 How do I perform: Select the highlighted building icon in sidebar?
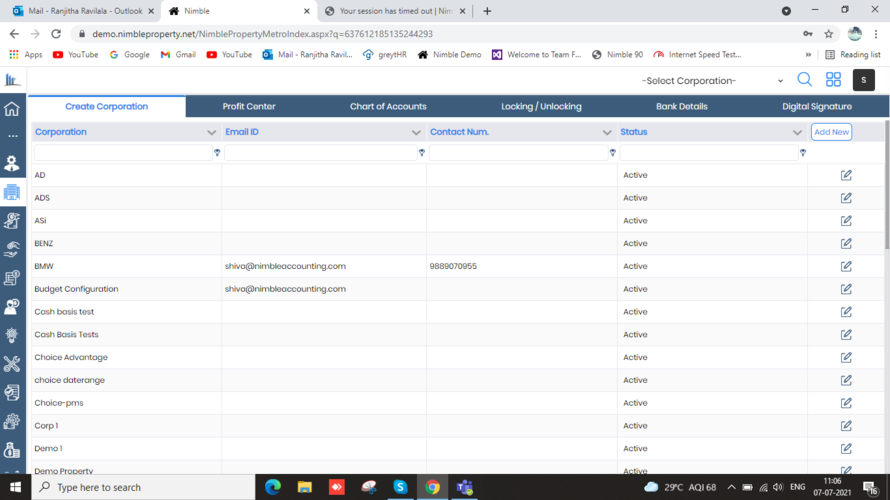(12, 192)
